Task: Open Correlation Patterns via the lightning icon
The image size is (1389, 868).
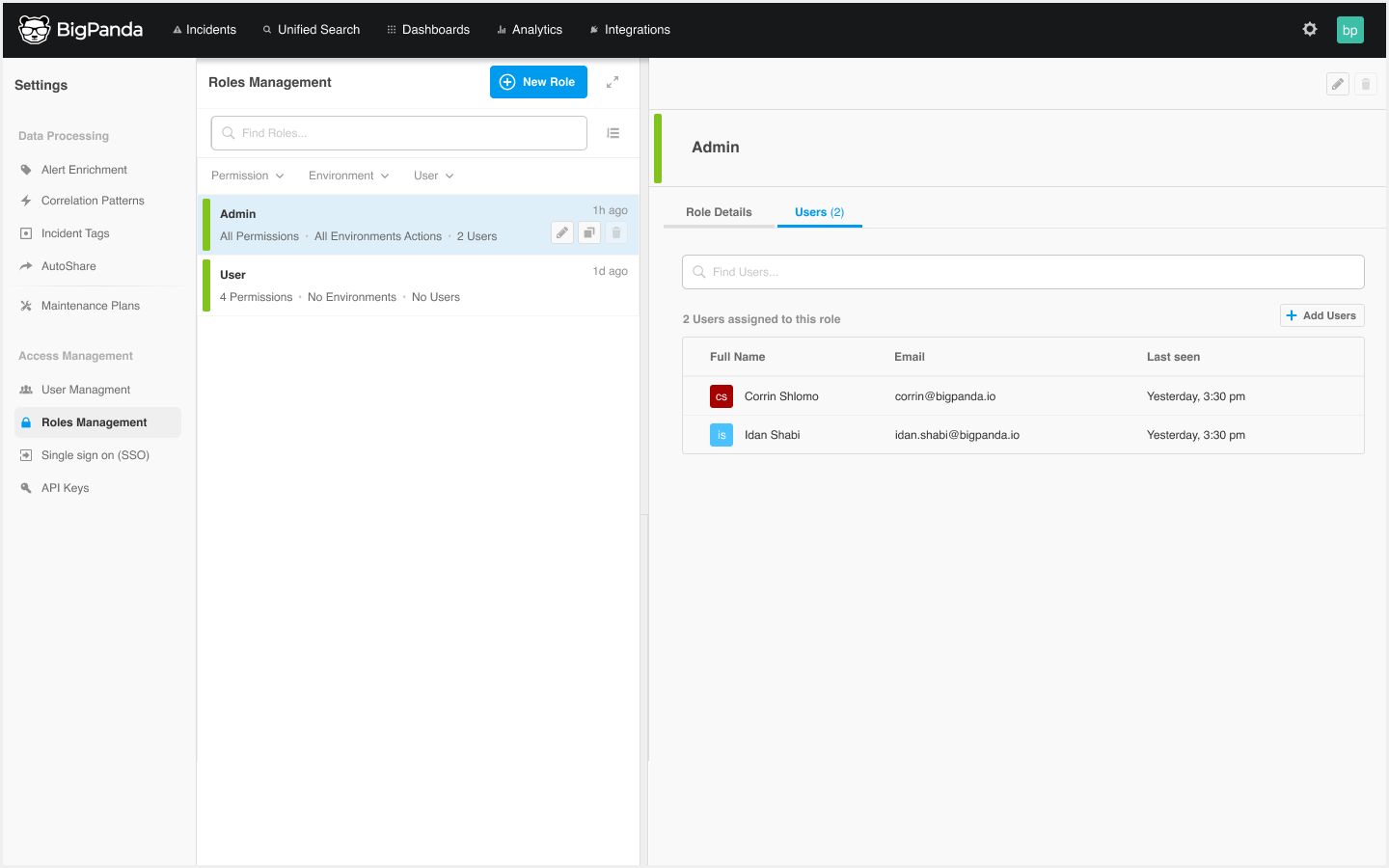Action: coord(26,200)
